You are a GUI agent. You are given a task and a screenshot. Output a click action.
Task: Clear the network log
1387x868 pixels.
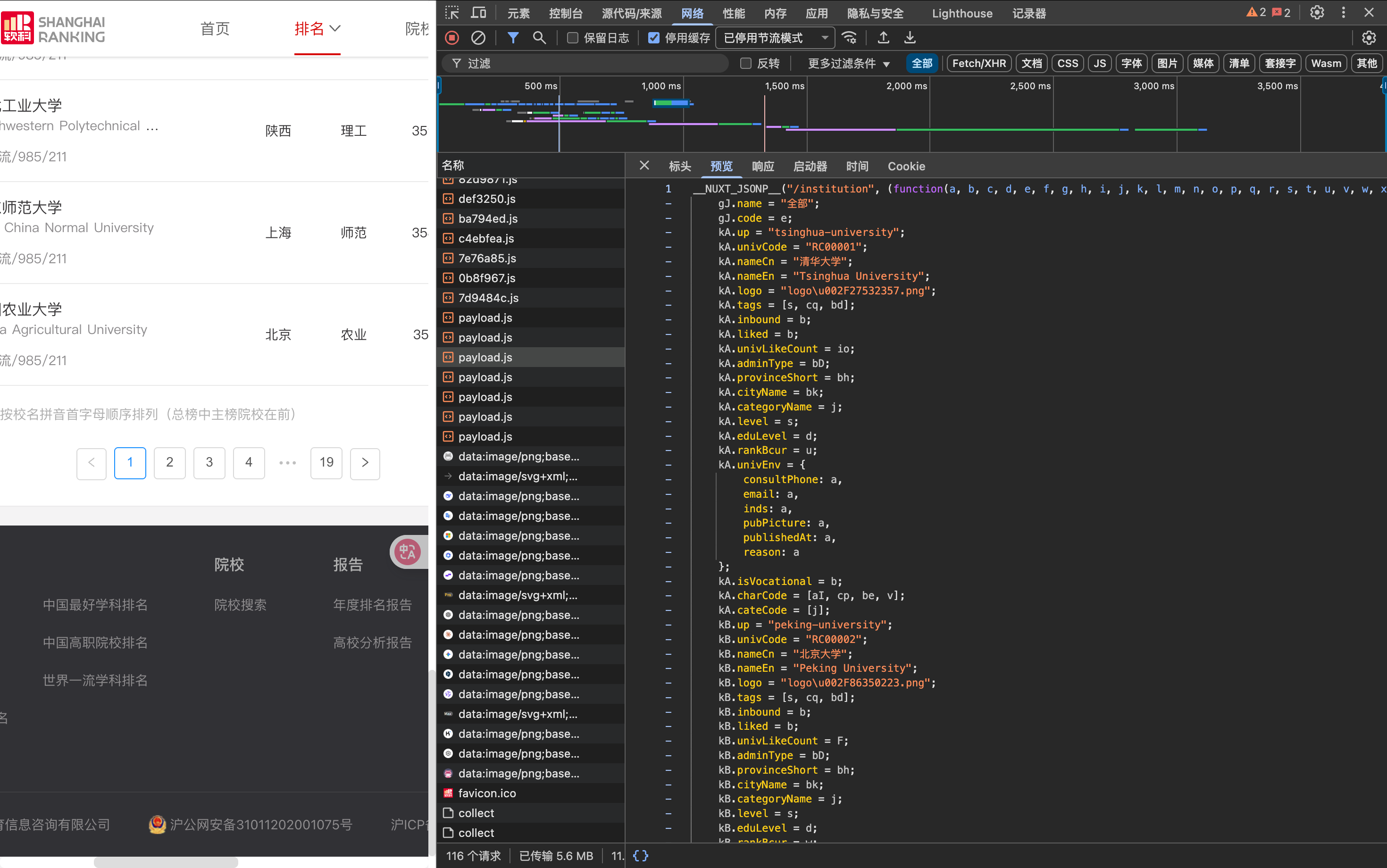coord(477,38)
